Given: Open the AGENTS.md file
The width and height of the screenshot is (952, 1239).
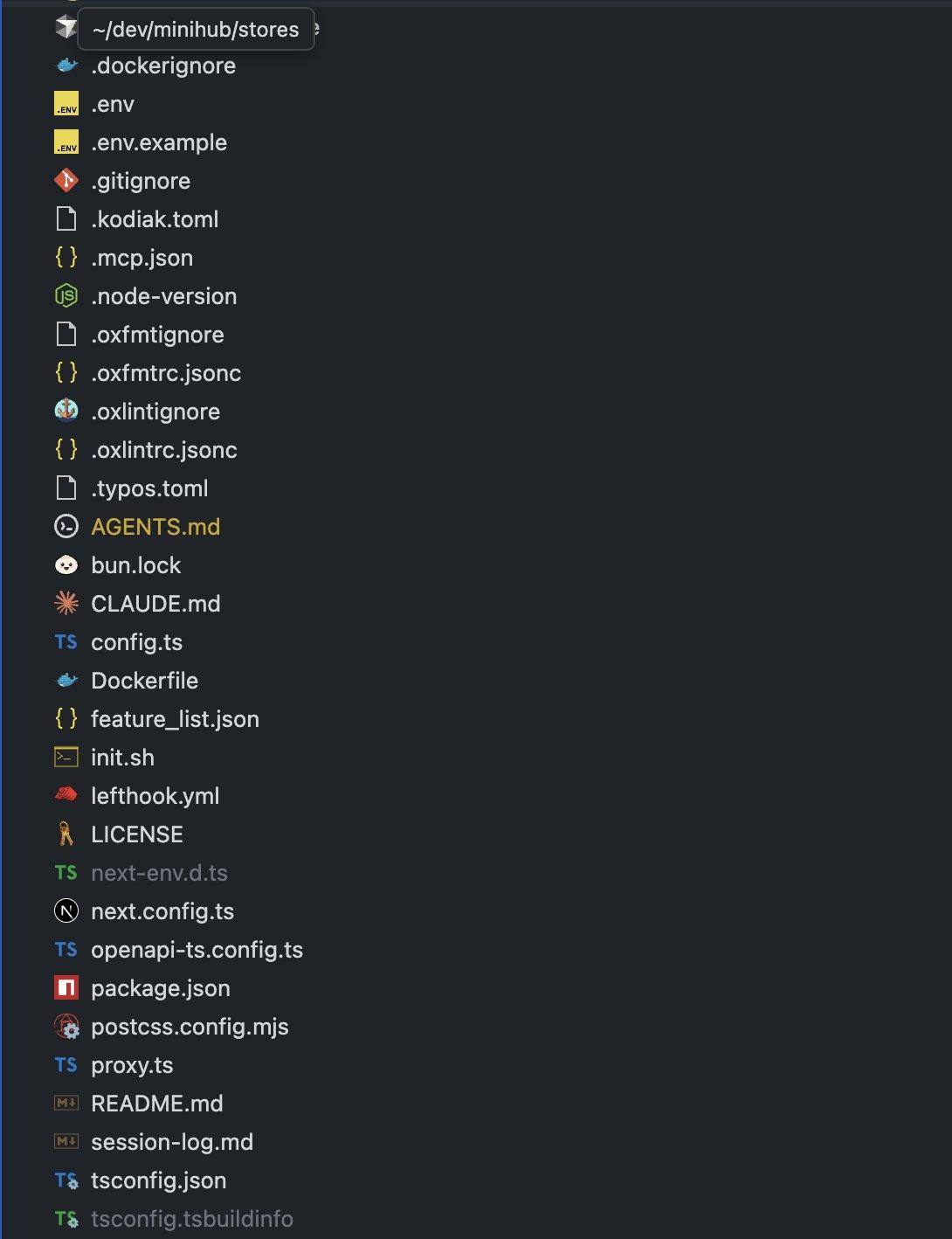Looking at the screenshot, I should [155, 527].
